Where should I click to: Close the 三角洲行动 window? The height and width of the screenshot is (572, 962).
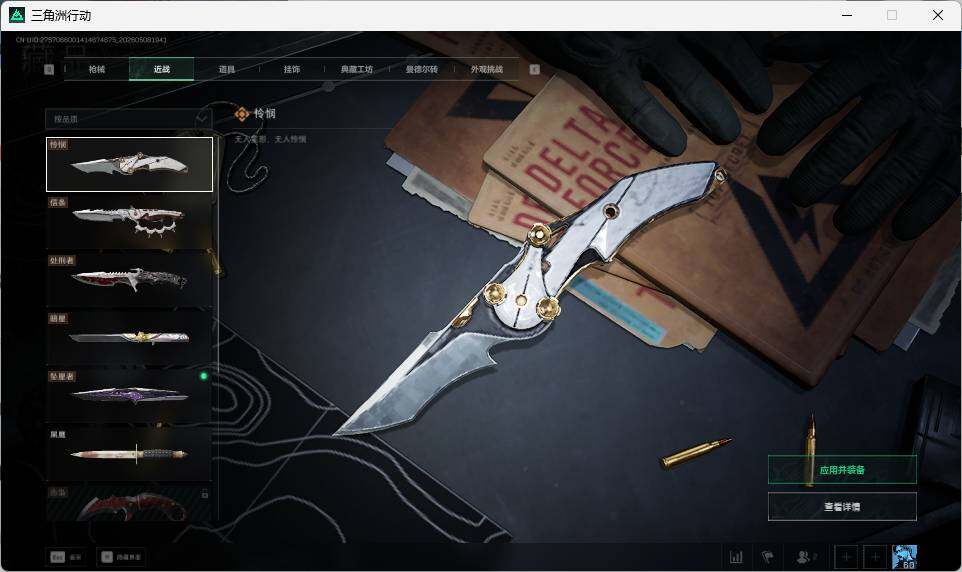937,15
